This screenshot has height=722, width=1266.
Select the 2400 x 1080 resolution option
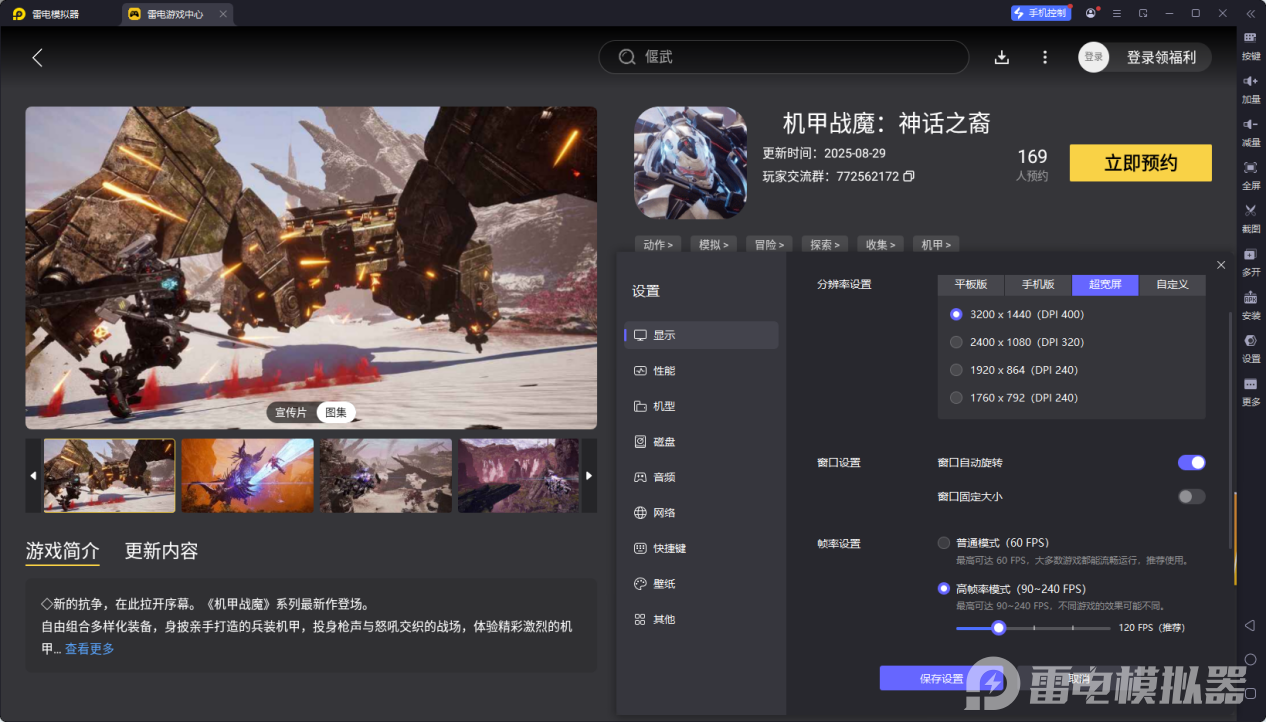[957, 342]
